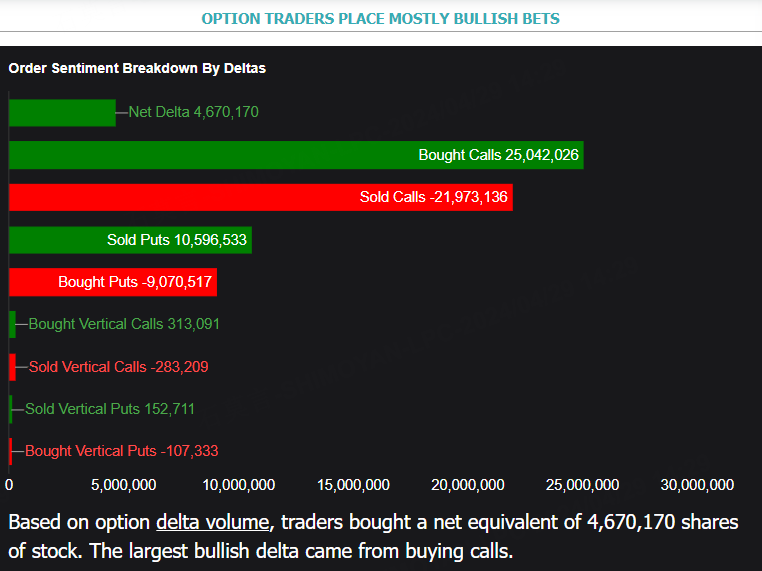Click the "Option Traders Place Mostly Bullish Bets" heading

pos(380,19)
